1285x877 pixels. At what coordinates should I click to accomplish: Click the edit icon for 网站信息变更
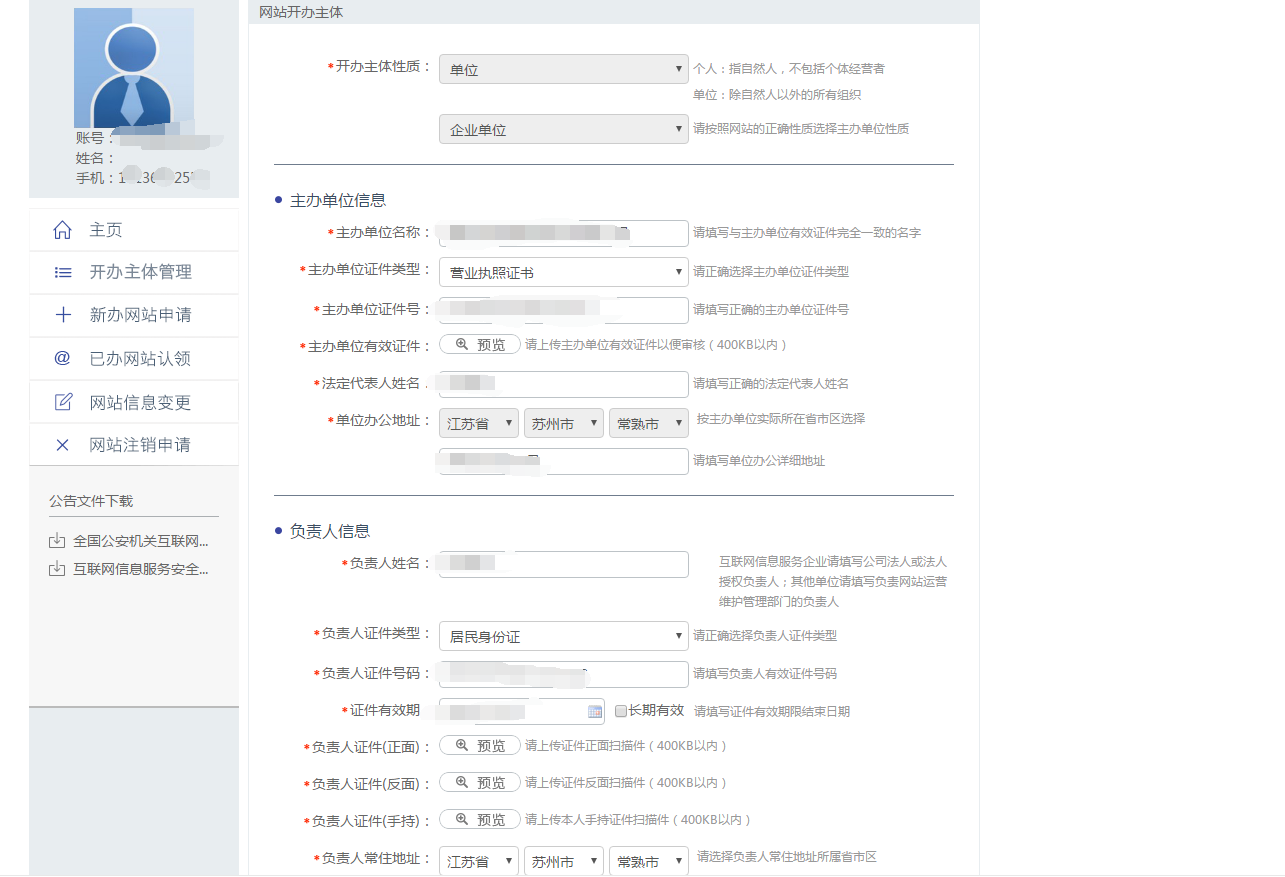tap(62, 402)
